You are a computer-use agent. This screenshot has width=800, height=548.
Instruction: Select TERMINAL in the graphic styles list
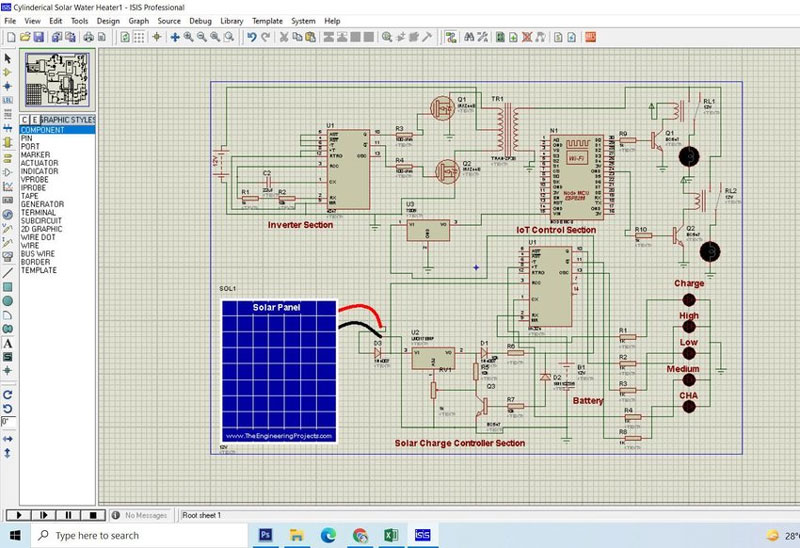point(57,212)
